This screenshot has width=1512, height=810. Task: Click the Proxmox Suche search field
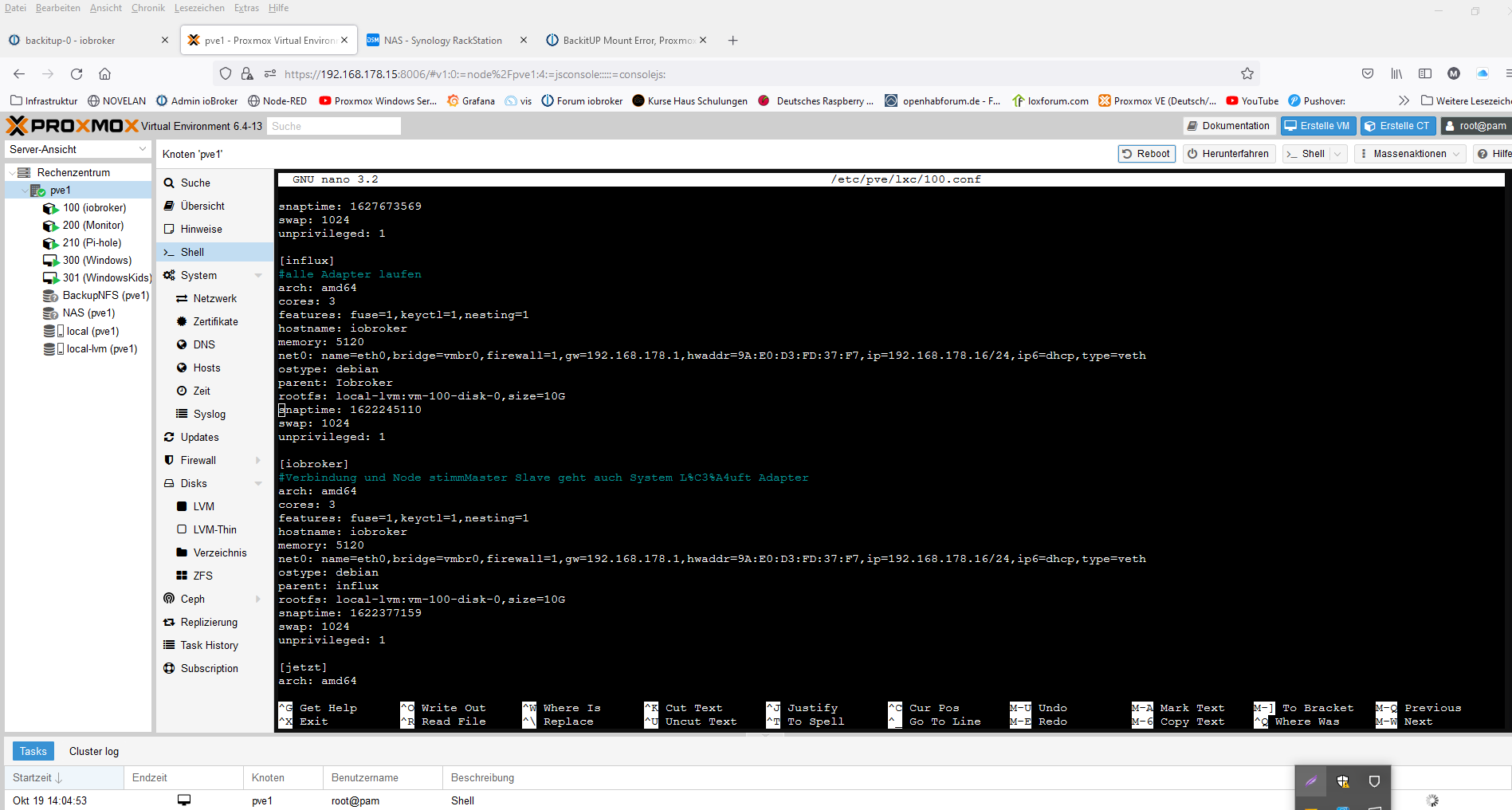click(334, 126)
